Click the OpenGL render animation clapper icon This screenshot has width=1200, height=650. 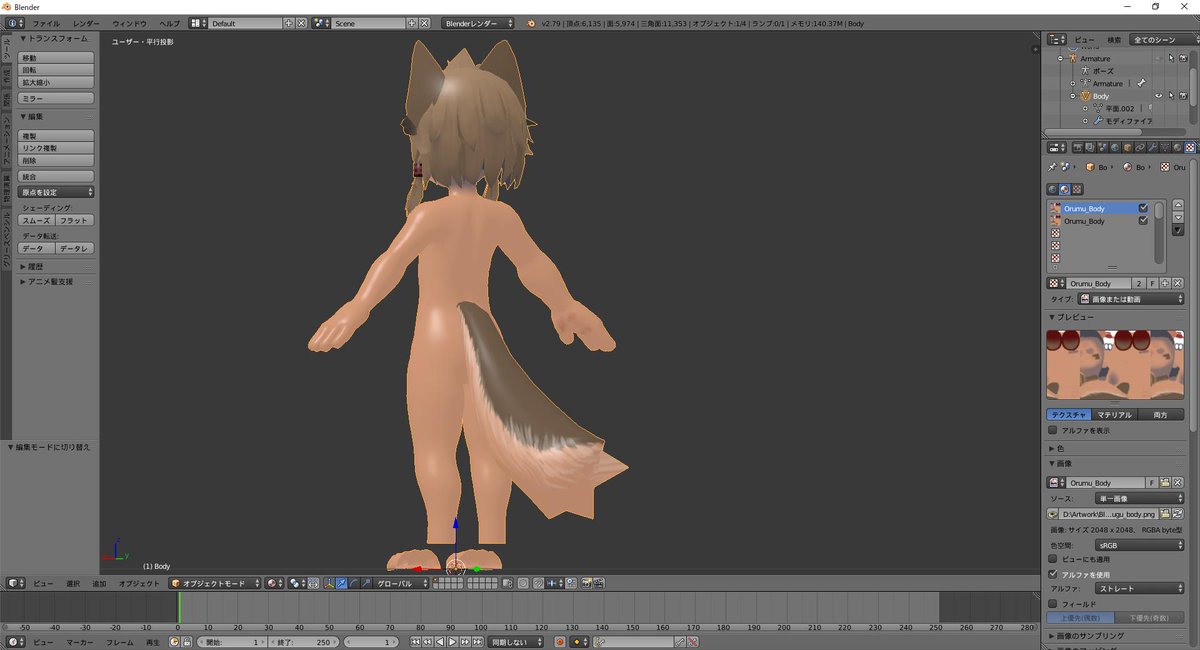(598, 583)
